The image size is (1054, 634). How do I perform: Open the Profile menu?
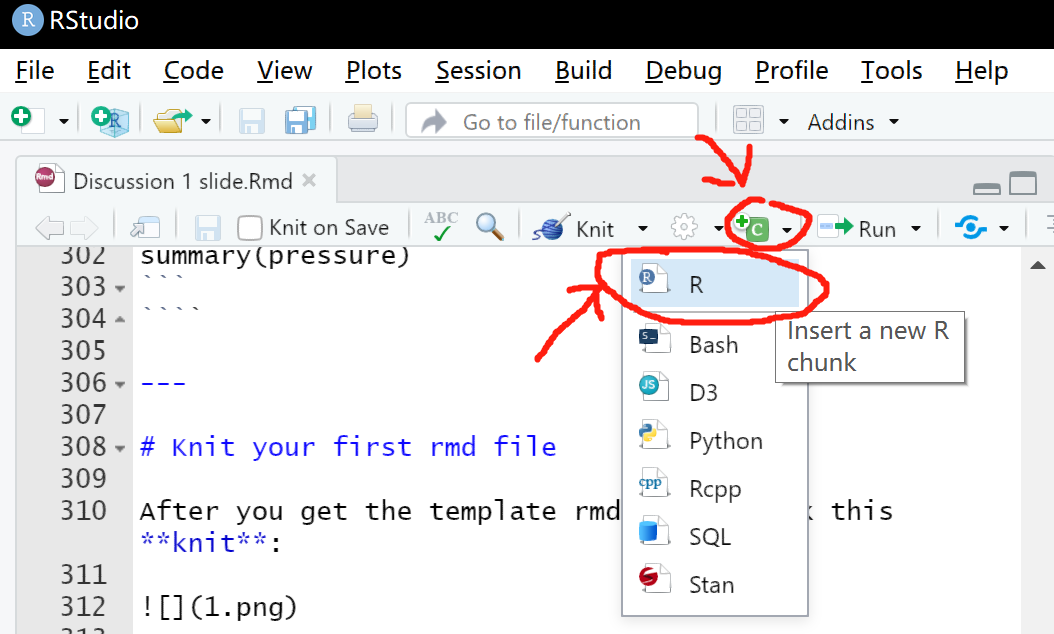point(791,71)
